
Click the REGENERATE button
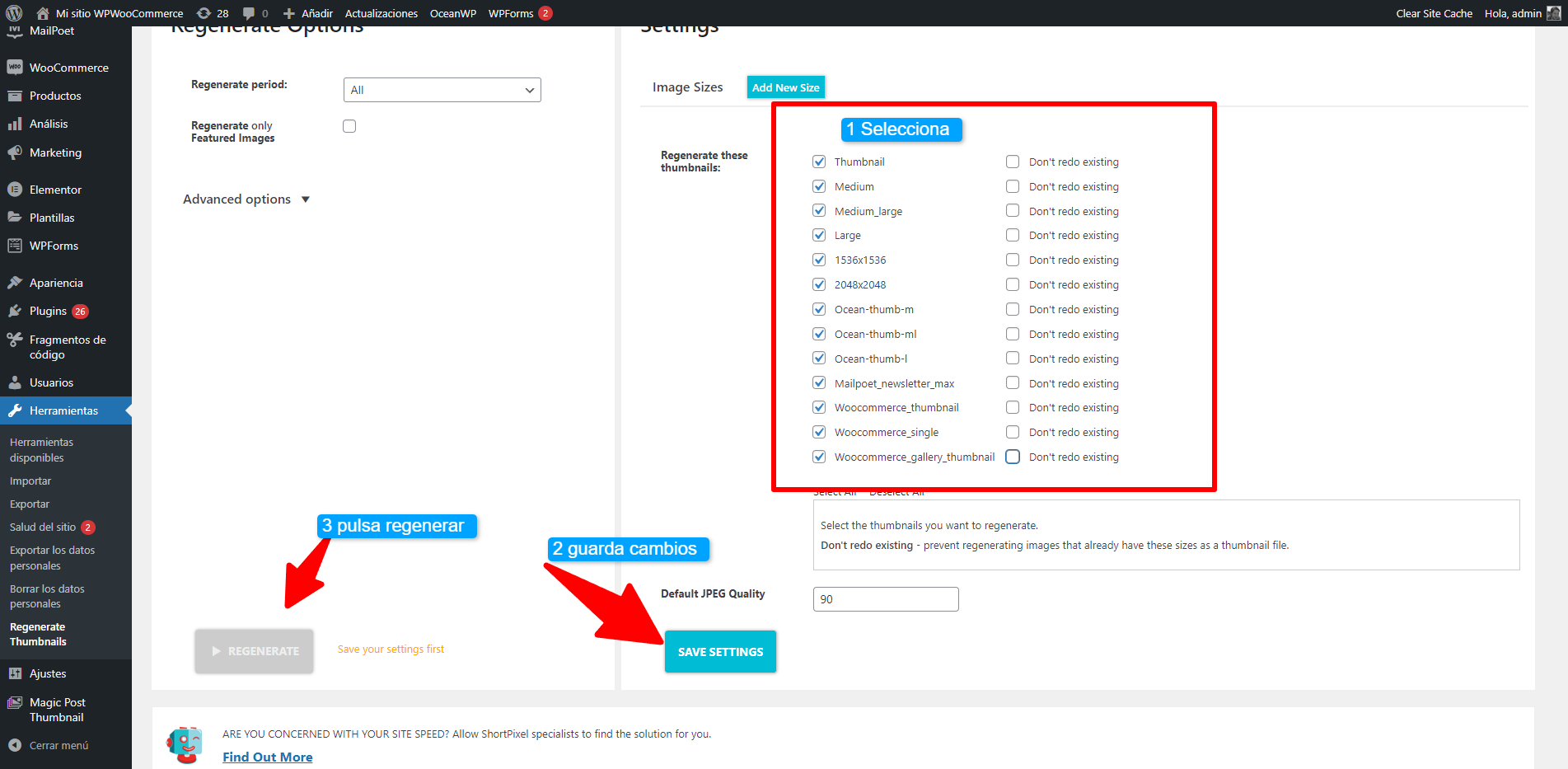click(x=254, y=651)
